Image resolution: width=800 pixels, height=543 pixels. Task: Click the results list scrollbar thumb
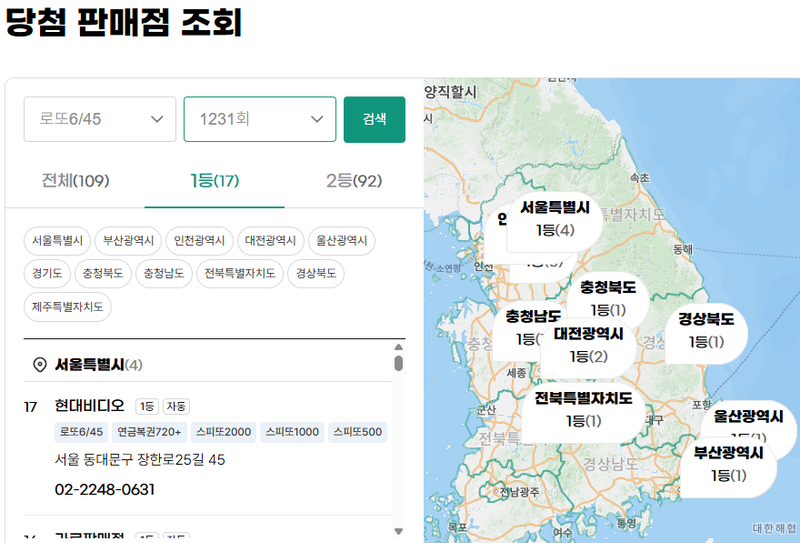click(398, 363)
